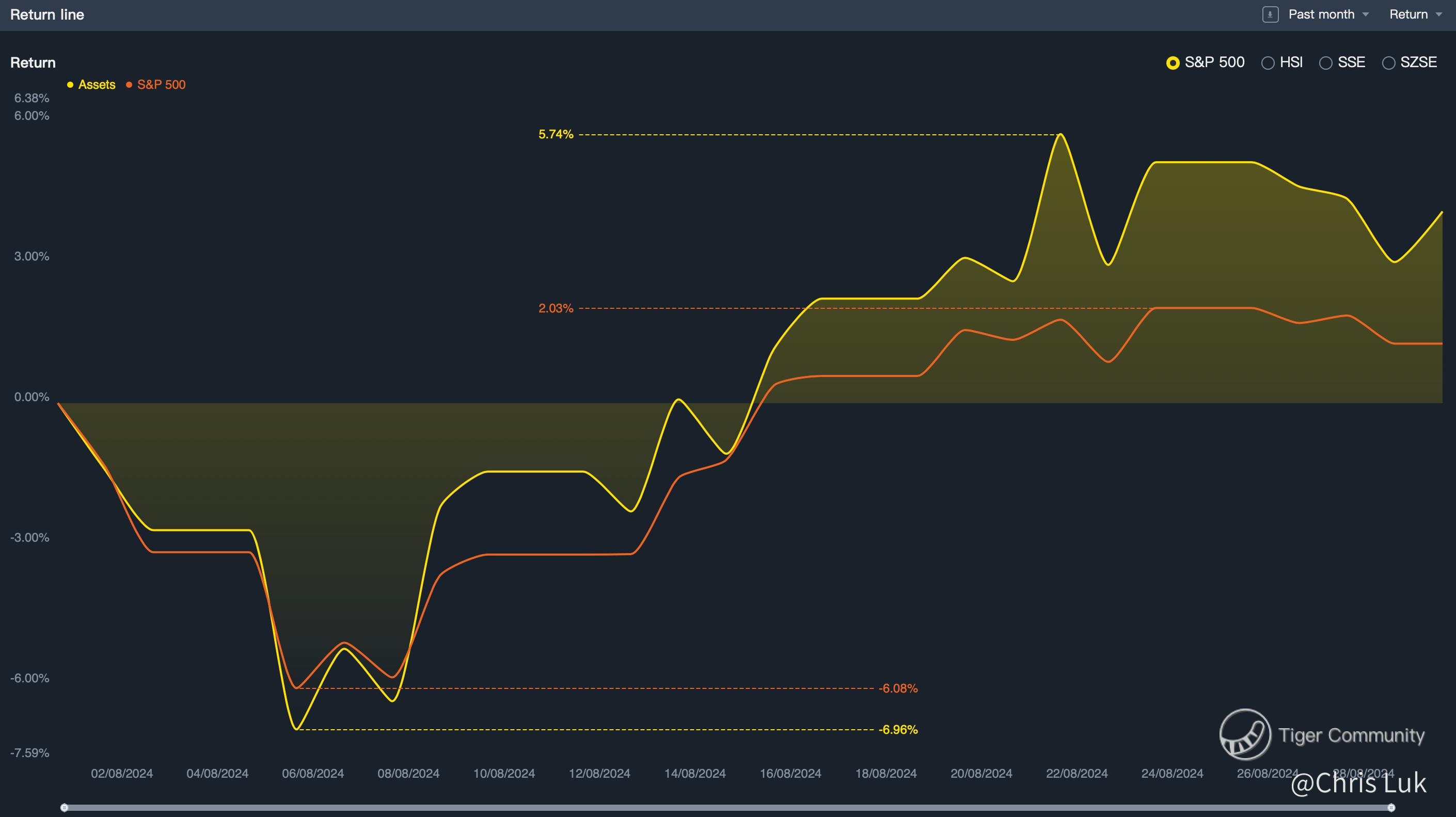Toggle the yellow Assets legend dot

pos(70,85)
